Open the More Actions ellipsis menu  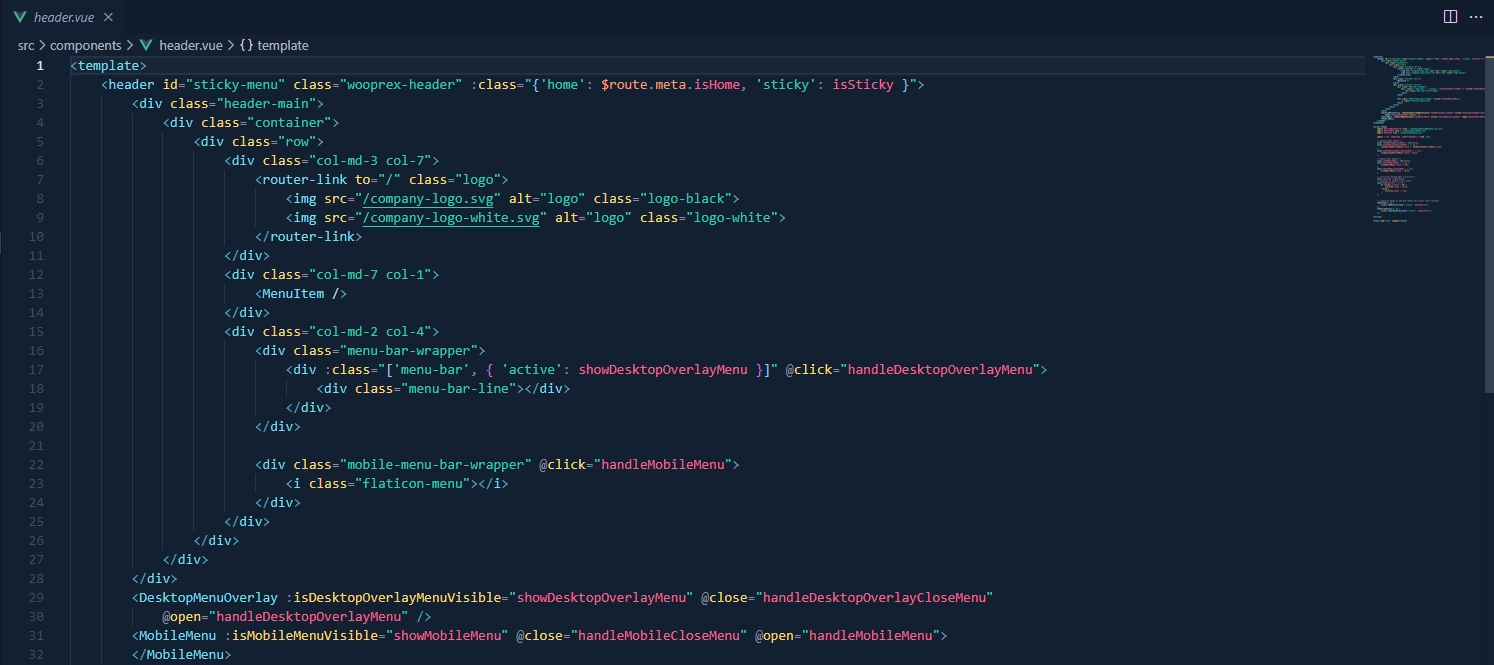[1477, 16]
